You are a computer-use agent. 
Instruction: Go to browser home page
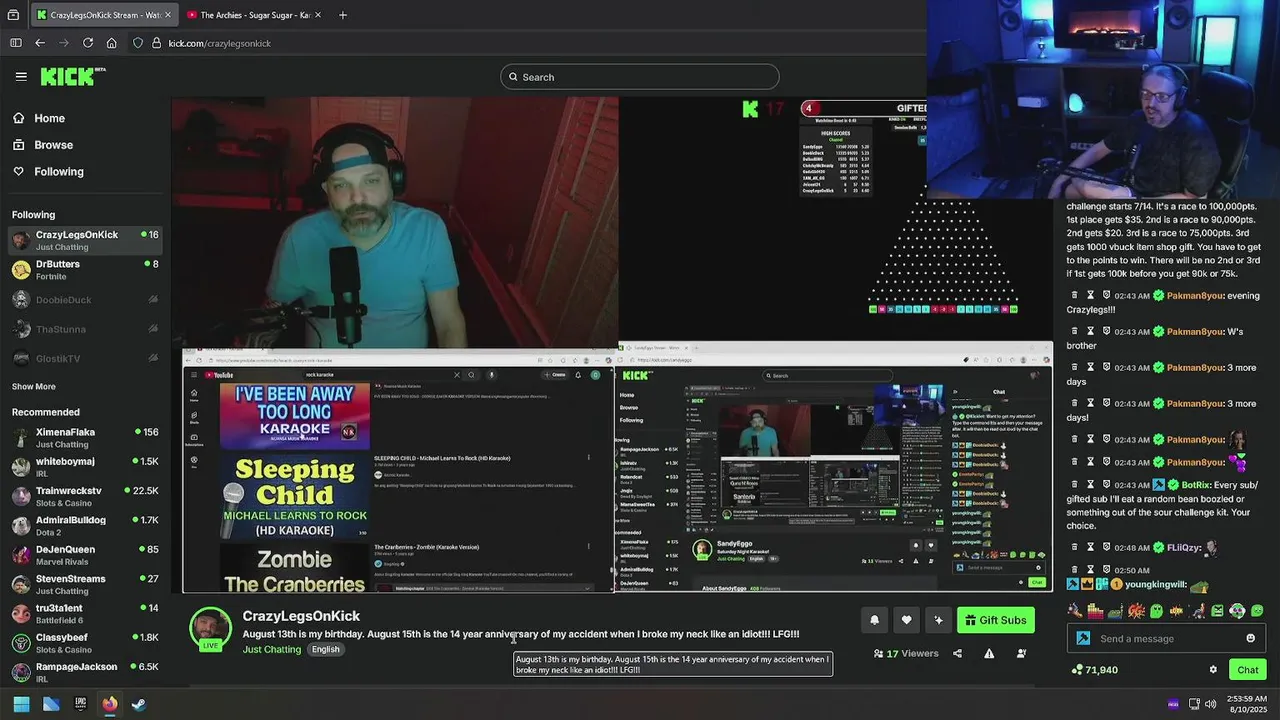(112, 43)
